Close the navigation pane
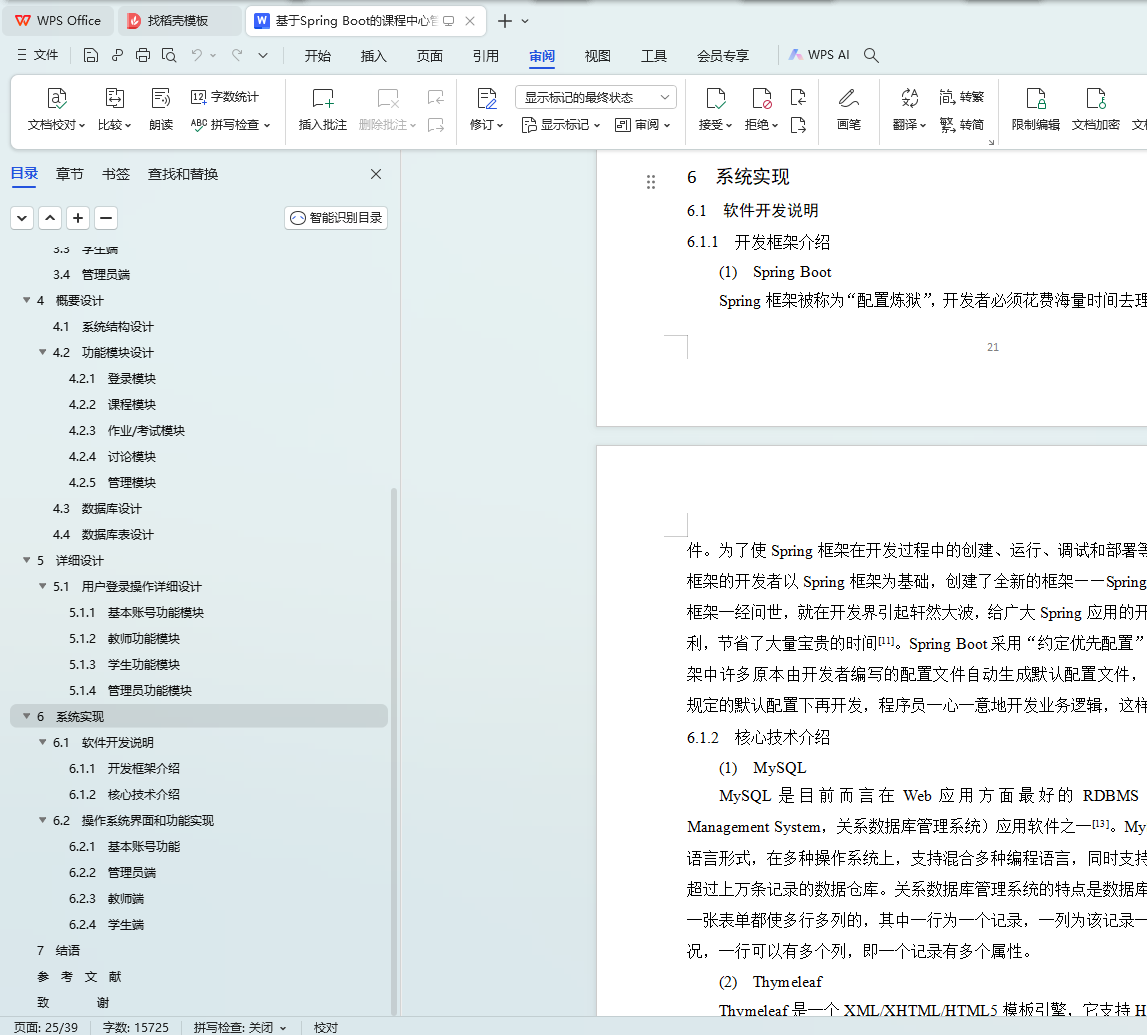The width and height of the screenshot is (1147, 1035). coord(376,174)
